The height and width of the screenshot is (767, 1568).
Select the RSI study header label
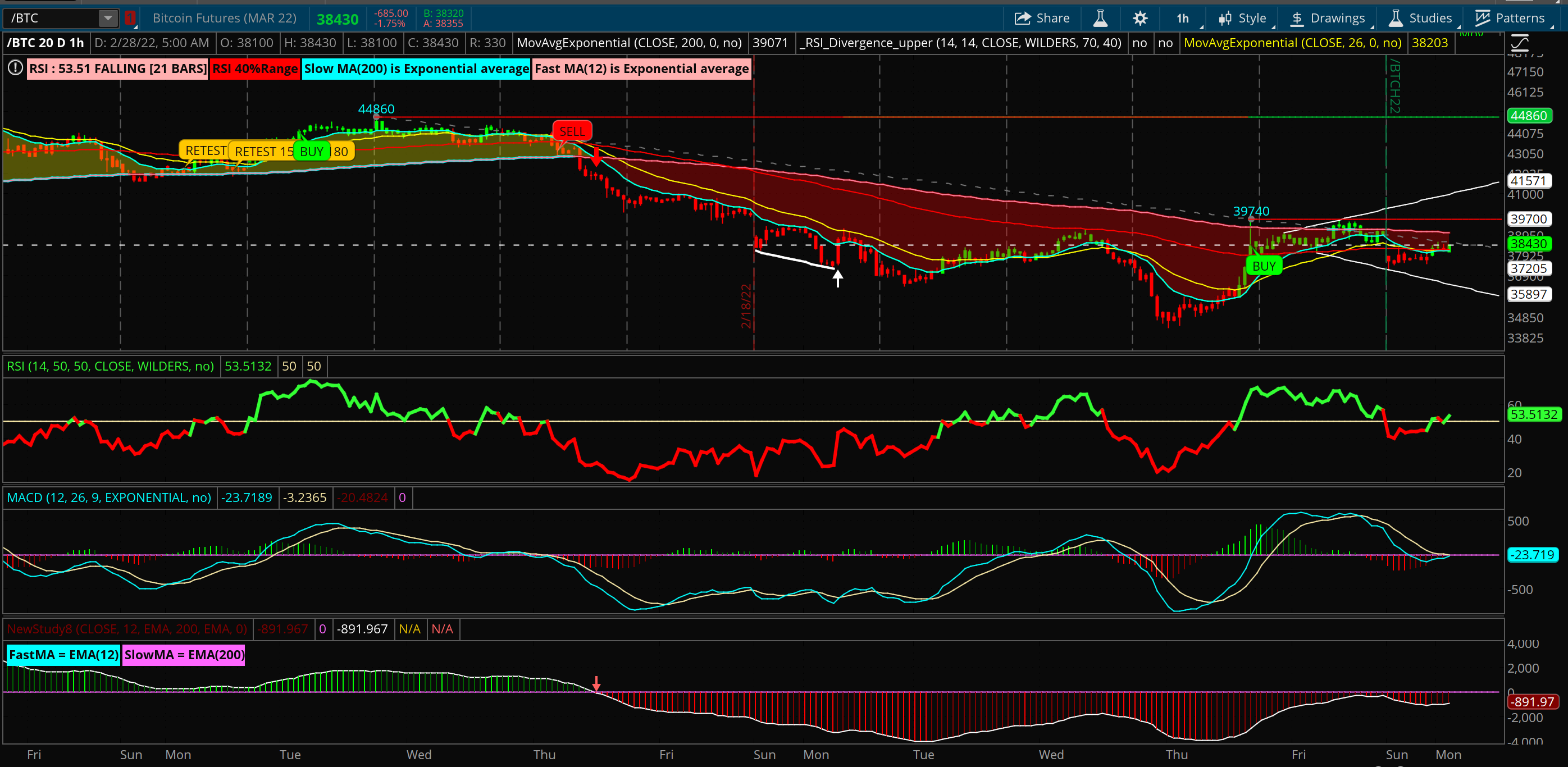coord(110,366)
